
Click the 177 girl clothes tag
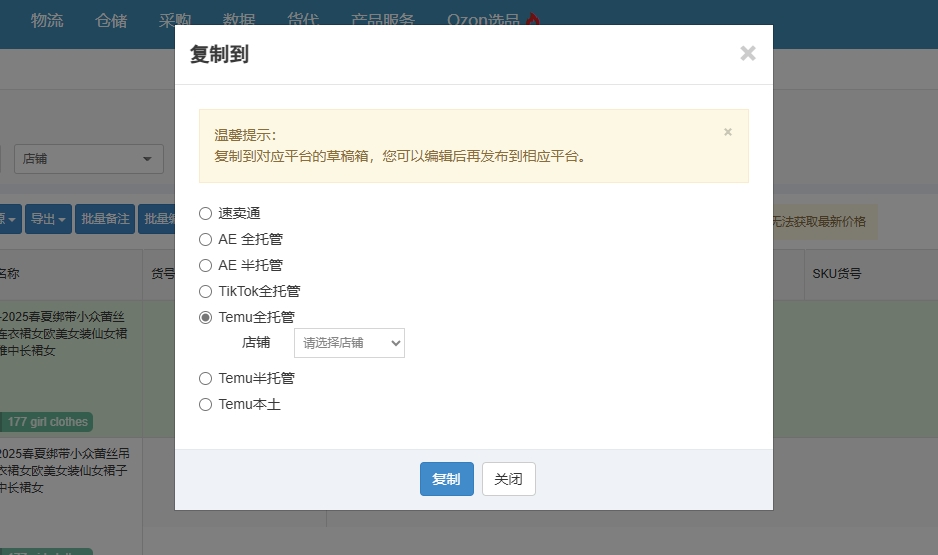47,422
